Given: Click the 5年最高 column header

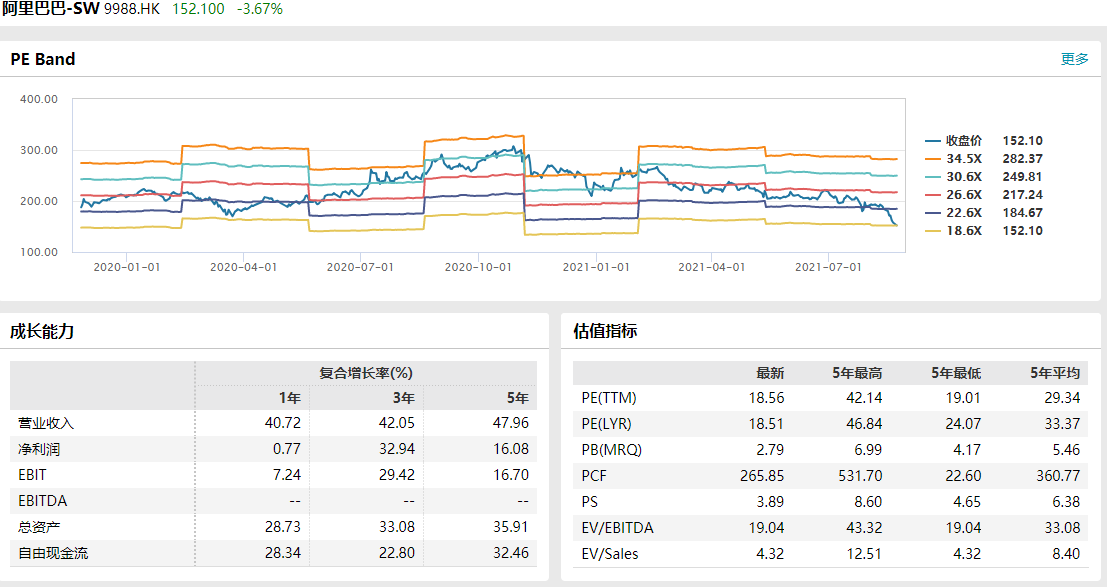Looking at the screenshot, I should pos(857,373).
